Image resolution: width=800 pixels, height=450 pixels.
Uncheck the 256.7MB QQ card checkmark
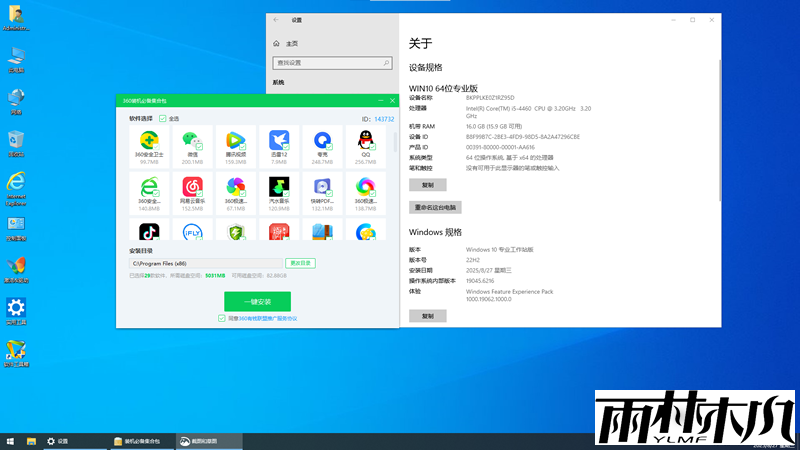pyautogui.click(x=373, y=147)
